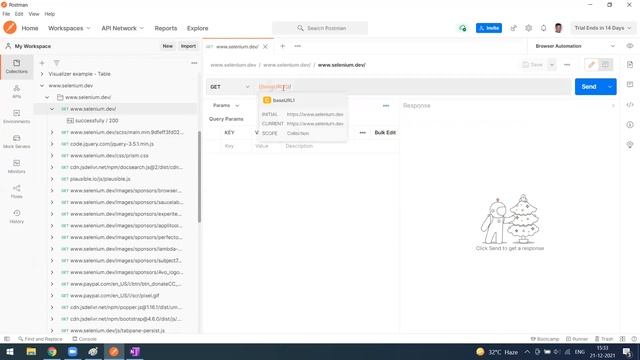
Task: Close the www.selenium.dev request tab
Action: click(265, 47)
